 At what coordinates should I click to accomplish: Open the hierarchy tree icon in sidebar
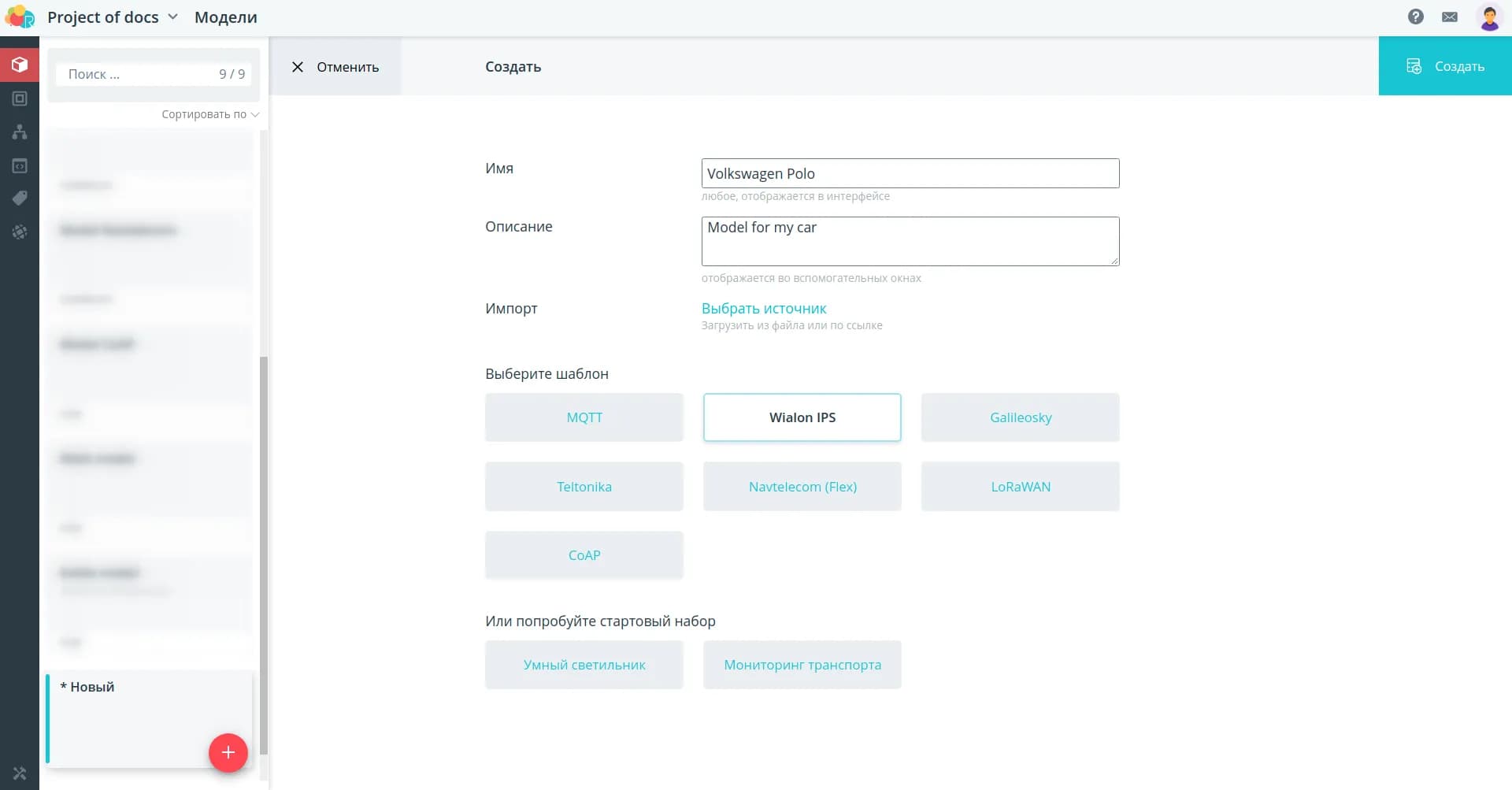[20, 132]
